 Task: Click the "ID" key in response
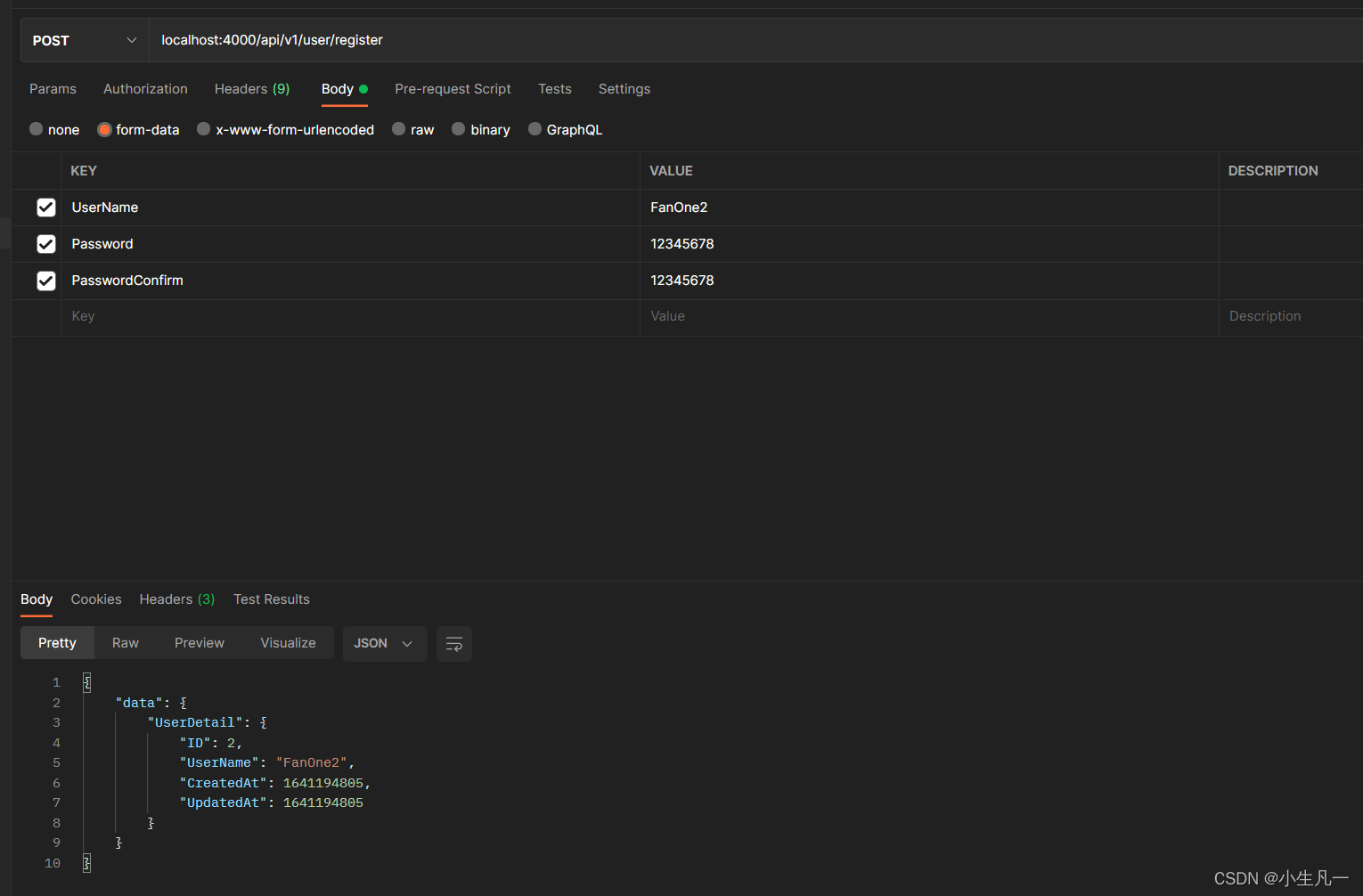coord(195,743)
